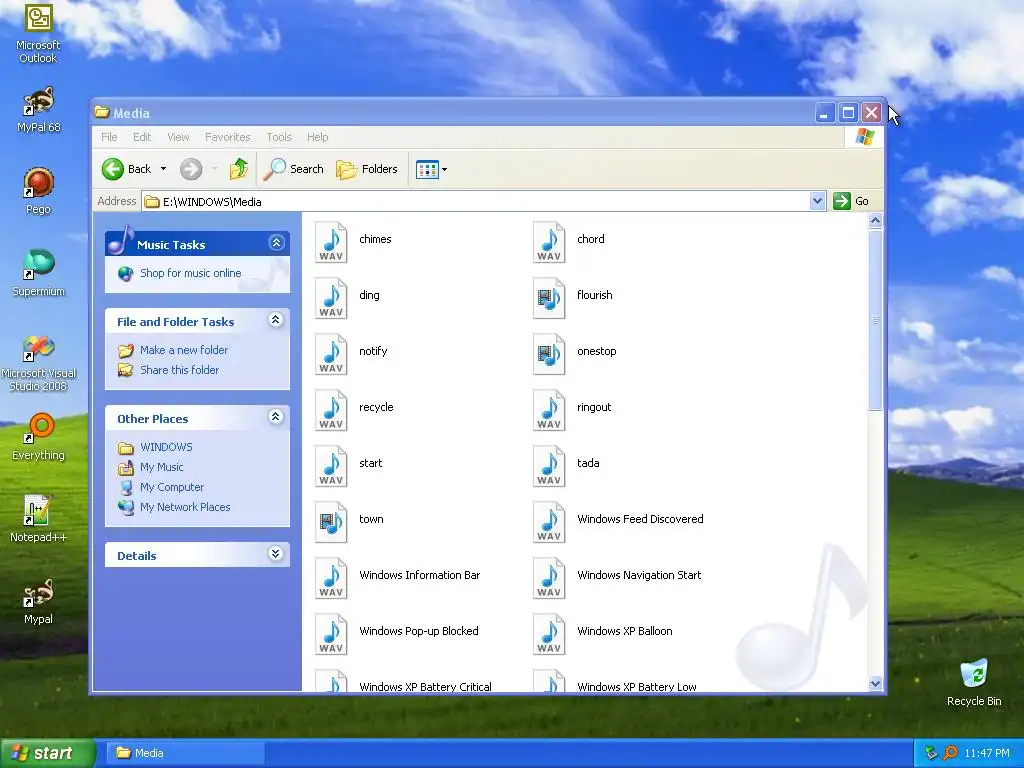Open My Computer from Other Places
The image size is (1024, 768).
coord(172,487)
